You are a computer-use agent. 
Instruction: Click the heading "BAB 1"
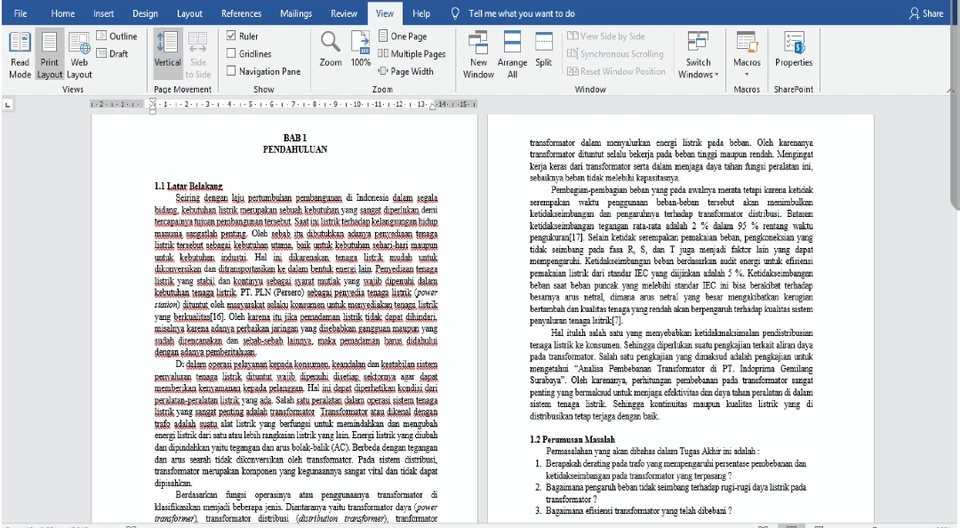click(295, 138)
